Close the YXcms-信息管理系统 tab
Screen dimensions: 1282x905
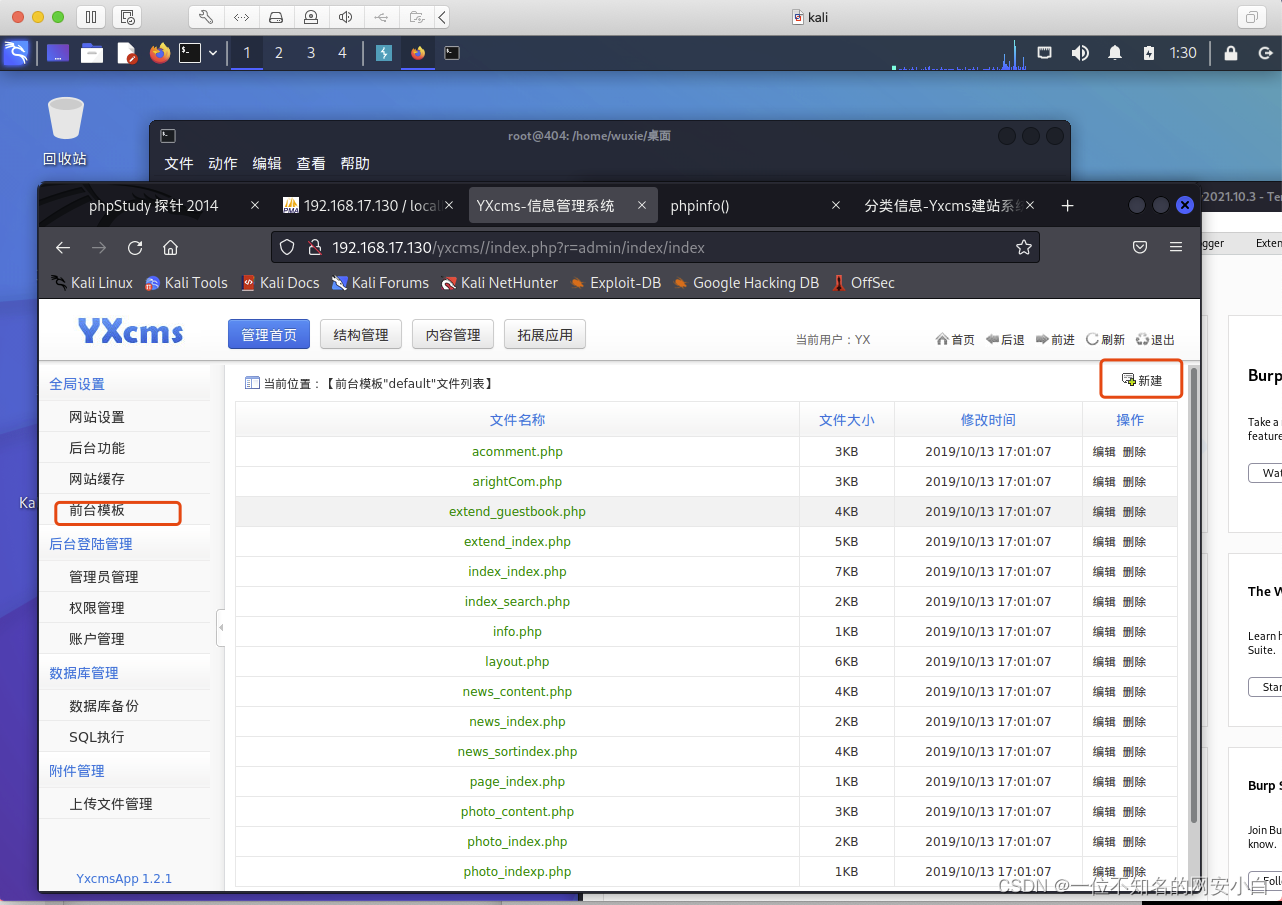coord(641,205)
